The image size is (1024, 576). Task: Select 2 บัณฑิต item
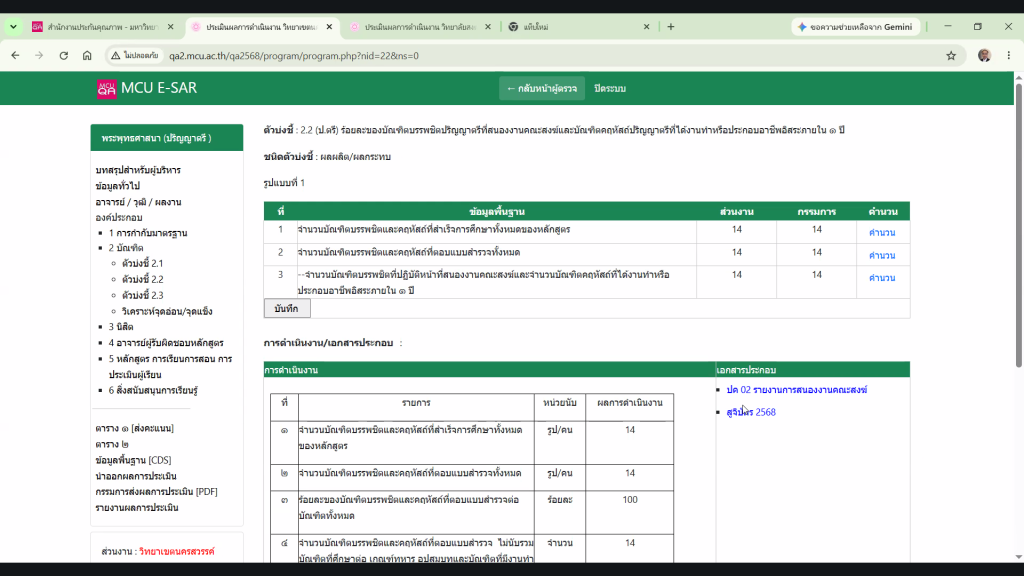coord(126,248)
